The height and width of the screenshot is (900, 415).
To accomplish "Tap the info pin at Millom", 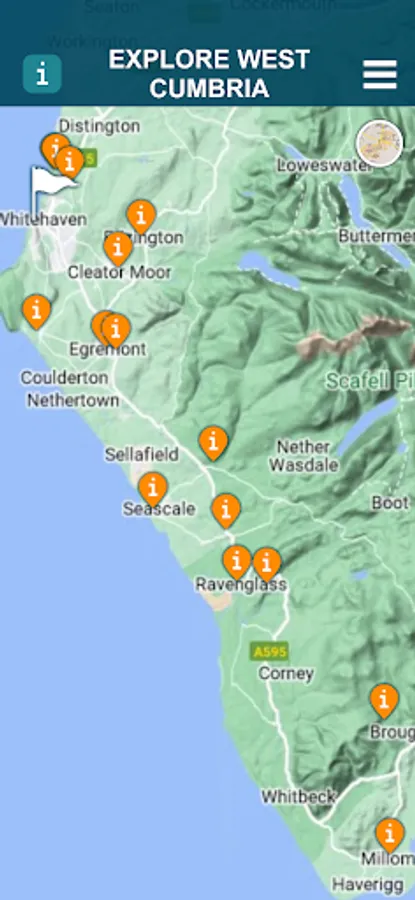I will 390,835.
